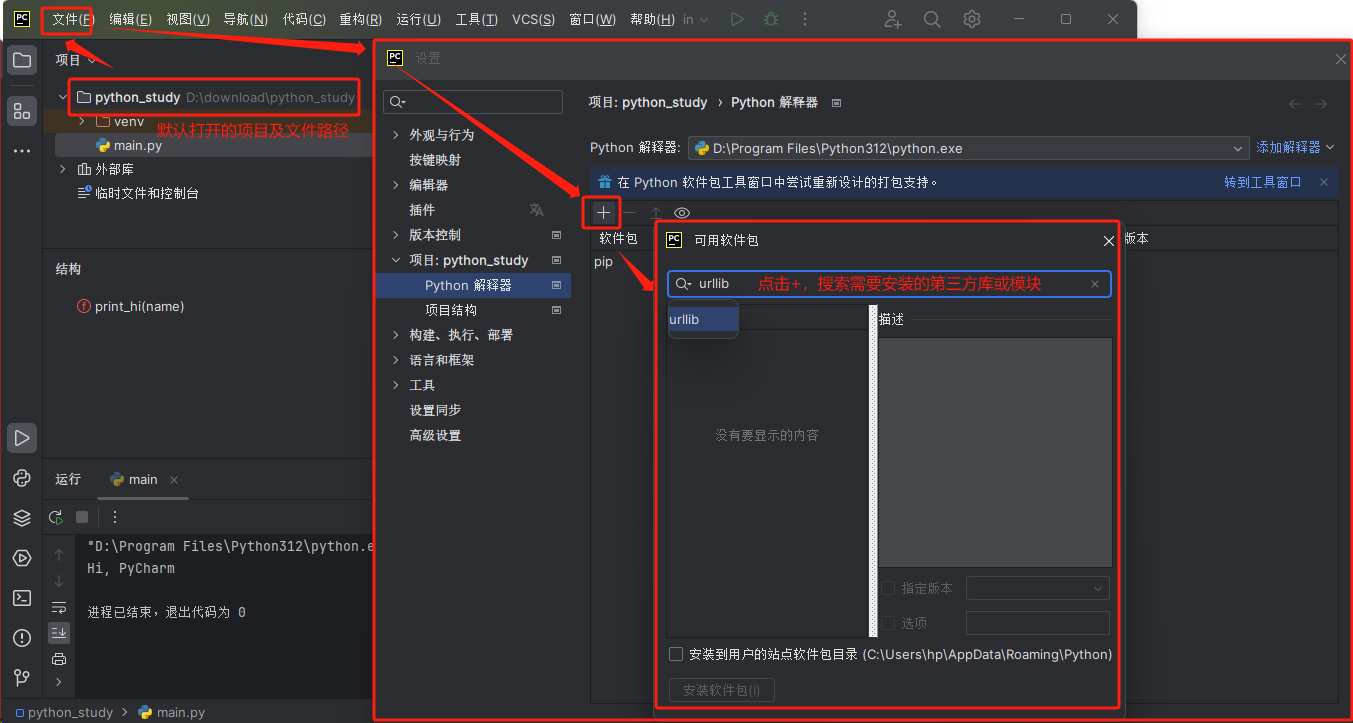Expand 版本控制 settings section

click(x=396, y=235)
